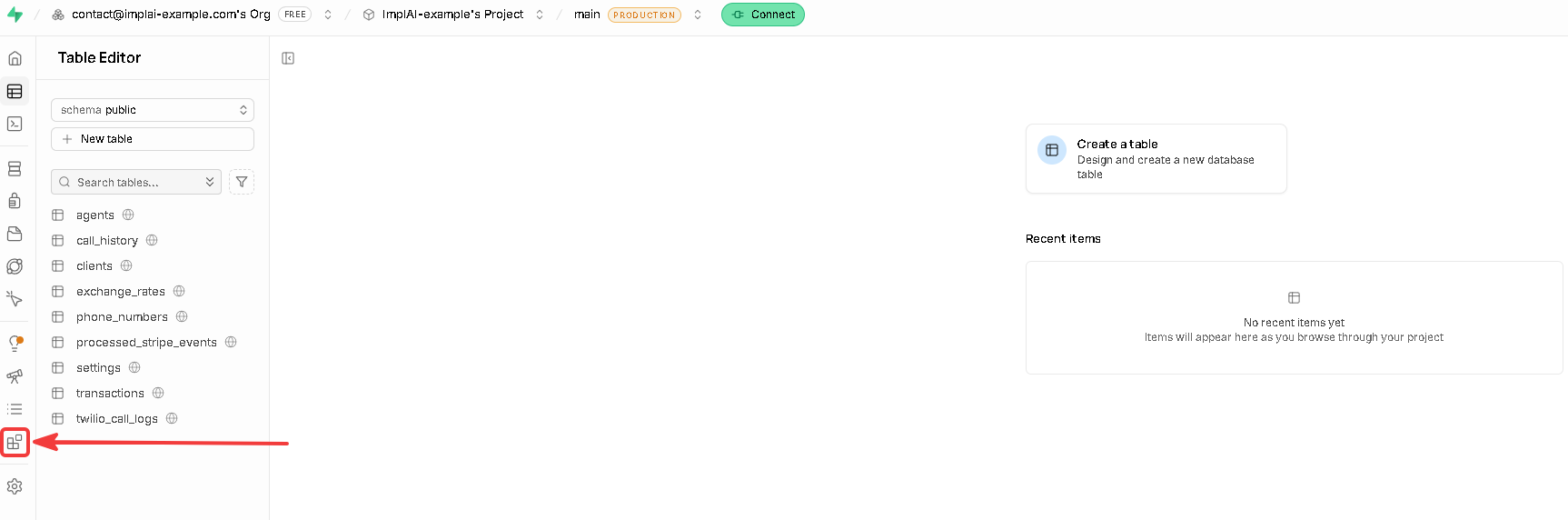
Task: Open the schema public dropdown
Action: pyautogui.click(x=153, y=110)
